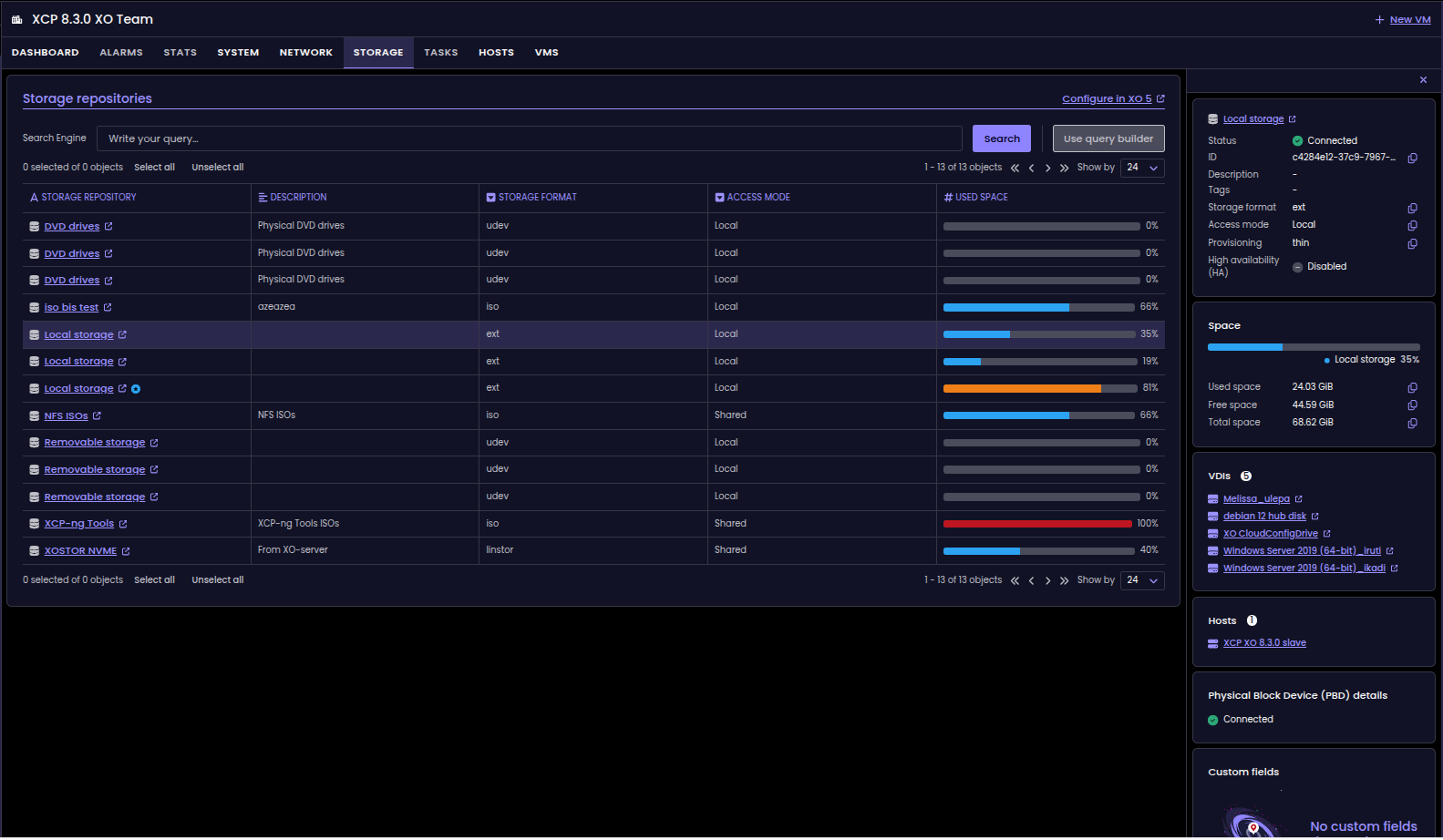Go to last page in top pagination
1443x840 pixels.
(x=1064, y=168)
